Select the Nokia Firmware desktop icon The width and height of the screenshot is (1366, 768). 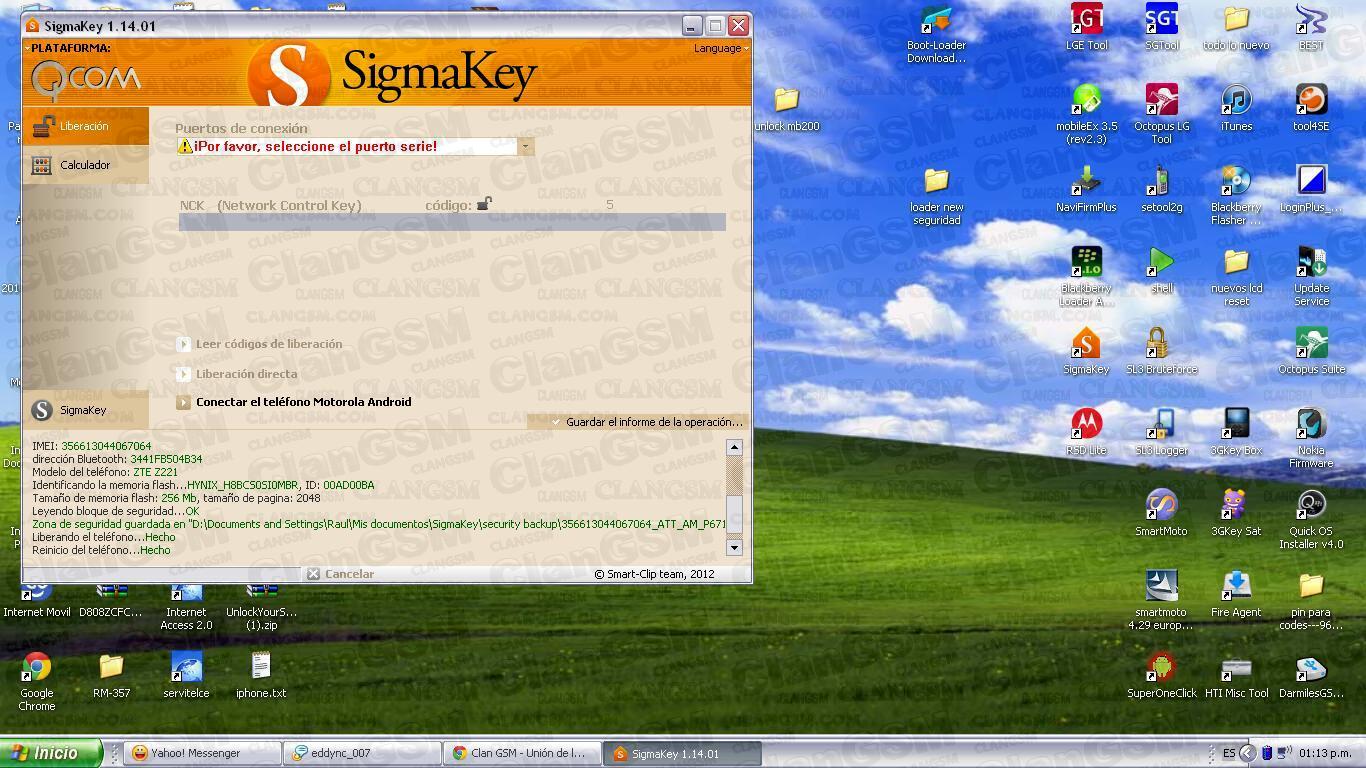(1311, 439)
